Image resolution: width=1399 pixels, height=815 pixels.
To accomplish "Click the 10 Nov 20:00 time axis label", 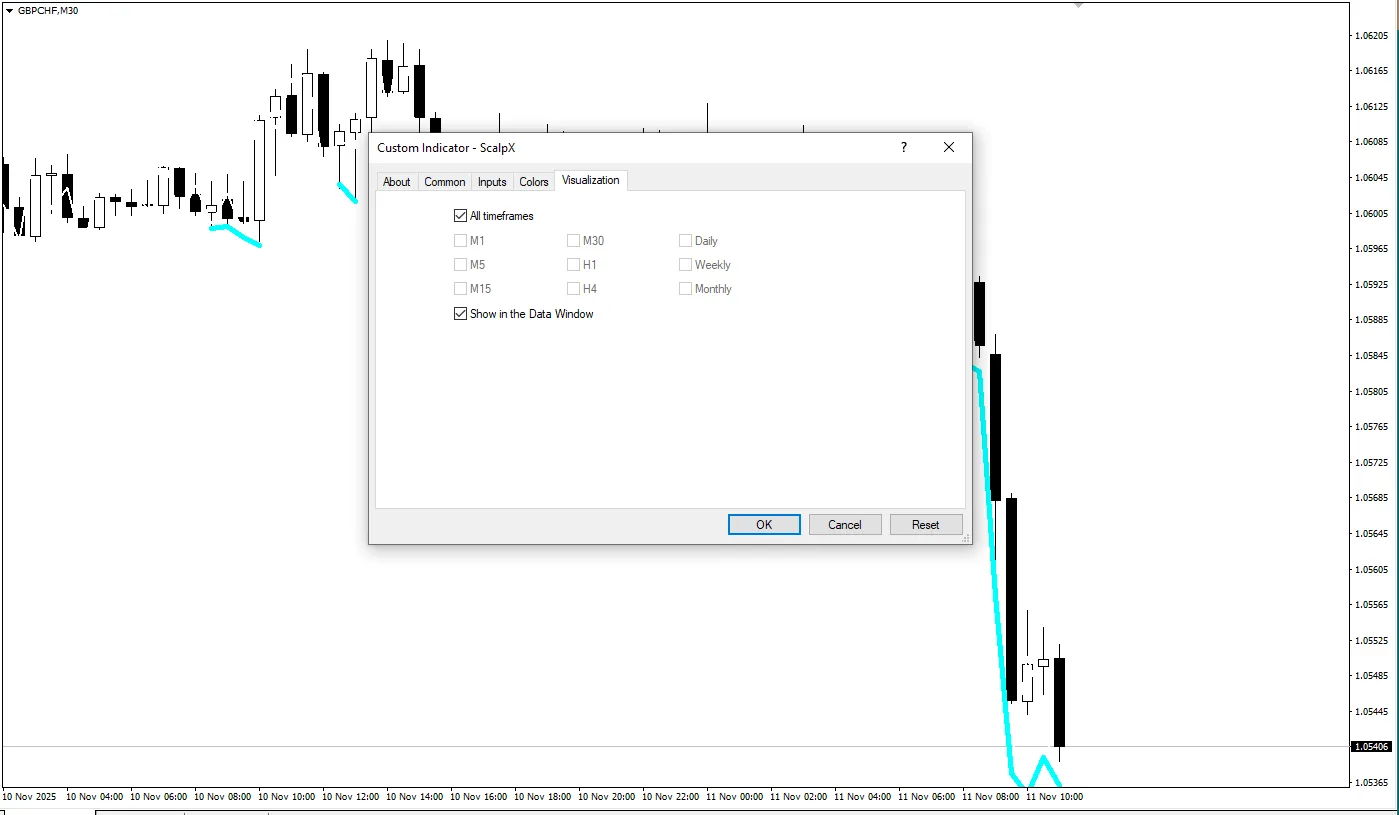I will click(606, 797).
